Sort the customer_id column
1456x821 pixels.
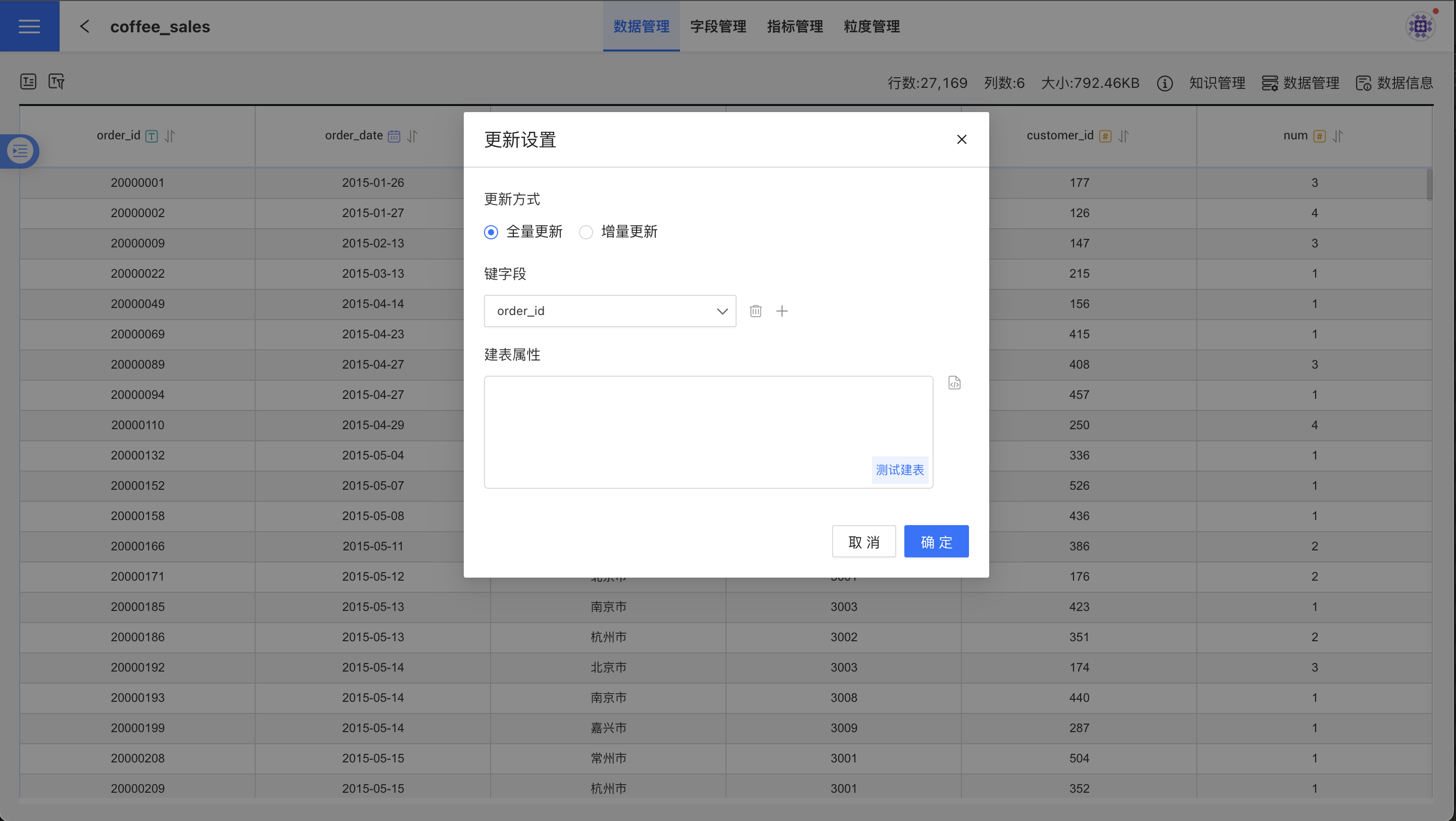tap(1124, 136)
